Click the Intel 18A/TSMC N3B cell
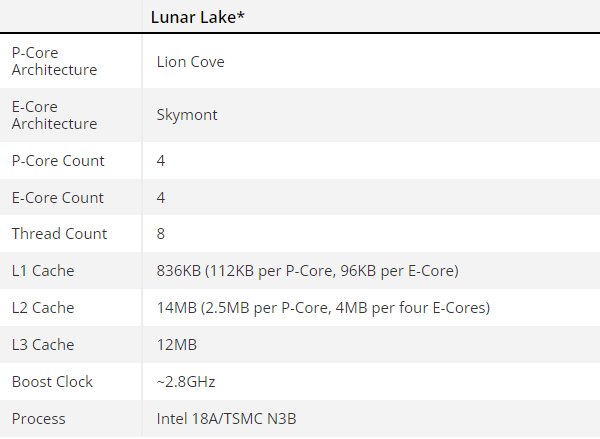Viewport: 600px width, 439px height. click(x=228, y=418)
